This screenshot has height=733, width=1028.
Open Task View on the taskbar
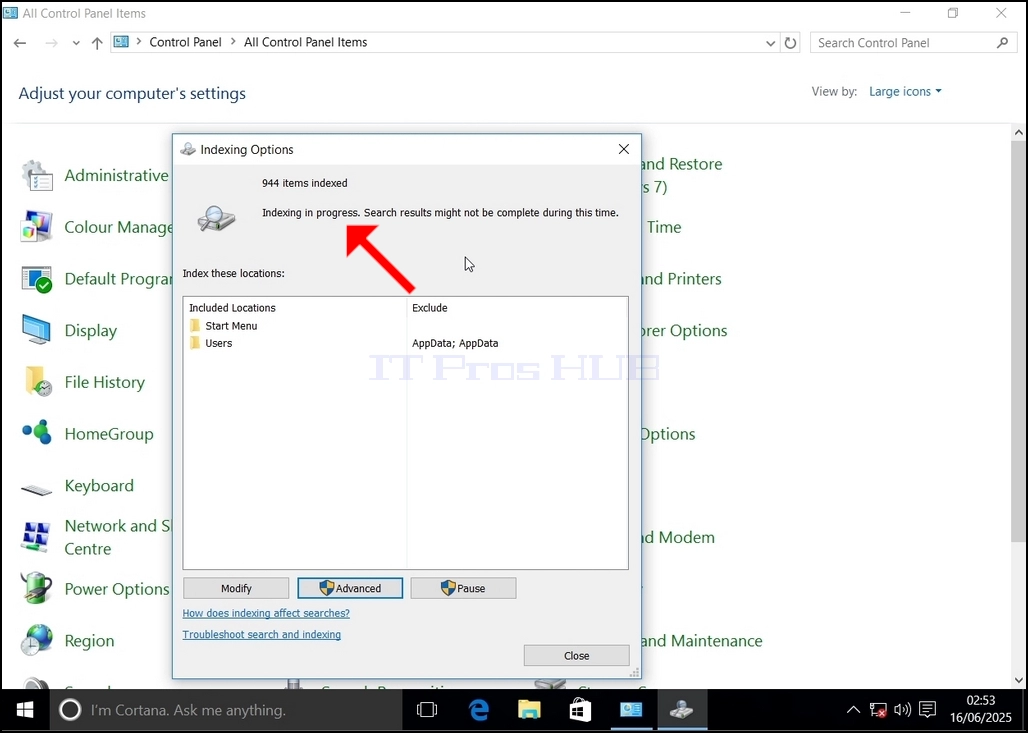[x=427, y=710]
